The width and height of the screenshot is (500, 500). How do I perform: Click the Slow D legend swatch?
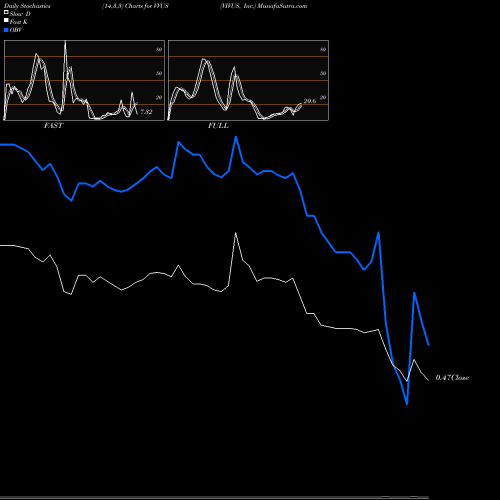click(x=6, y=12)
